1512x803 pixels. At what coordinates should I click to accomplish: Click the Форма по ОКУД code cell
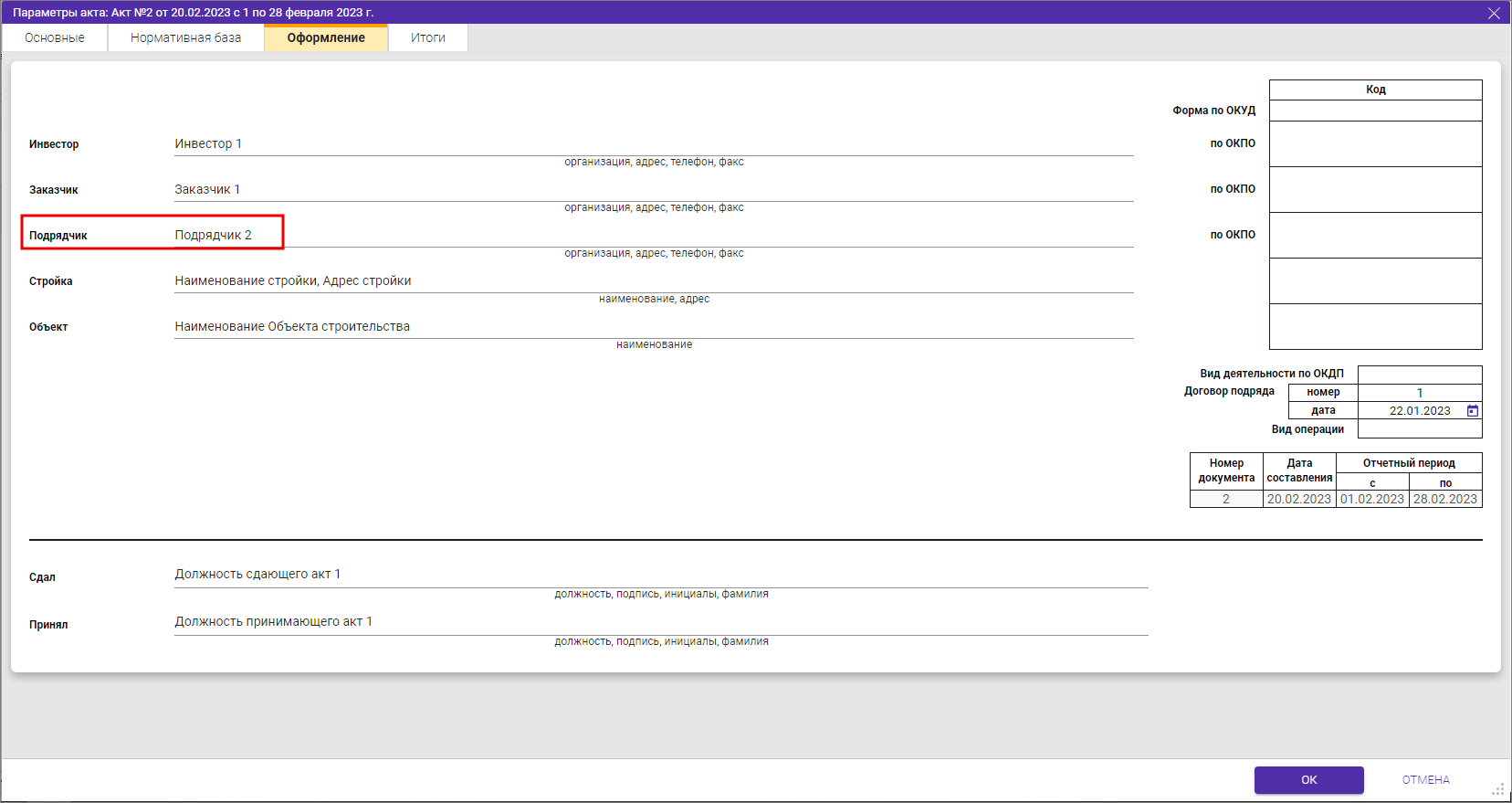pos(1375,111)
